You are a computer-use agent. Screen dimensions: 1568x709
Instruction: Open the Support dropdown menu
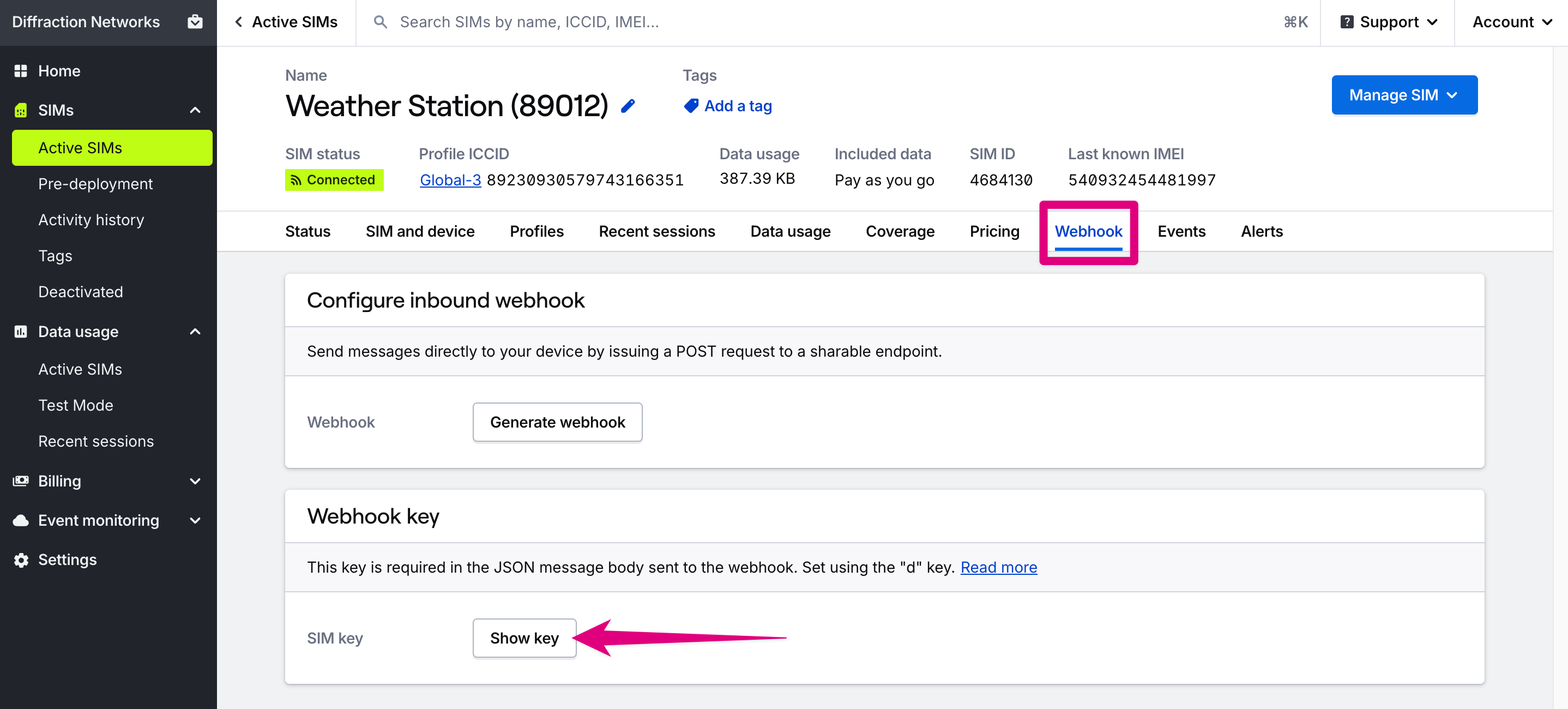point(1389,22)
